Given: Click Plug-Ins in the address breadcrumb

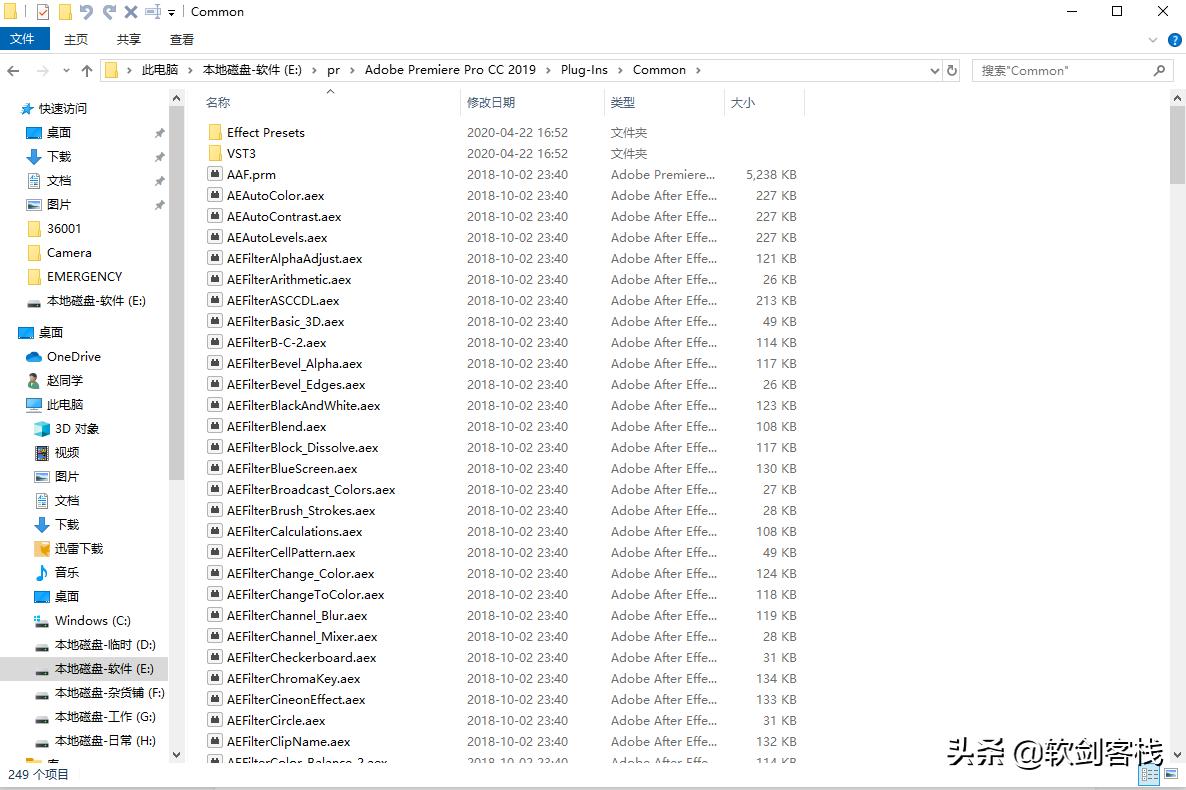Looking at the screenshot, I should pyautogui.click(x=584, y=70).
